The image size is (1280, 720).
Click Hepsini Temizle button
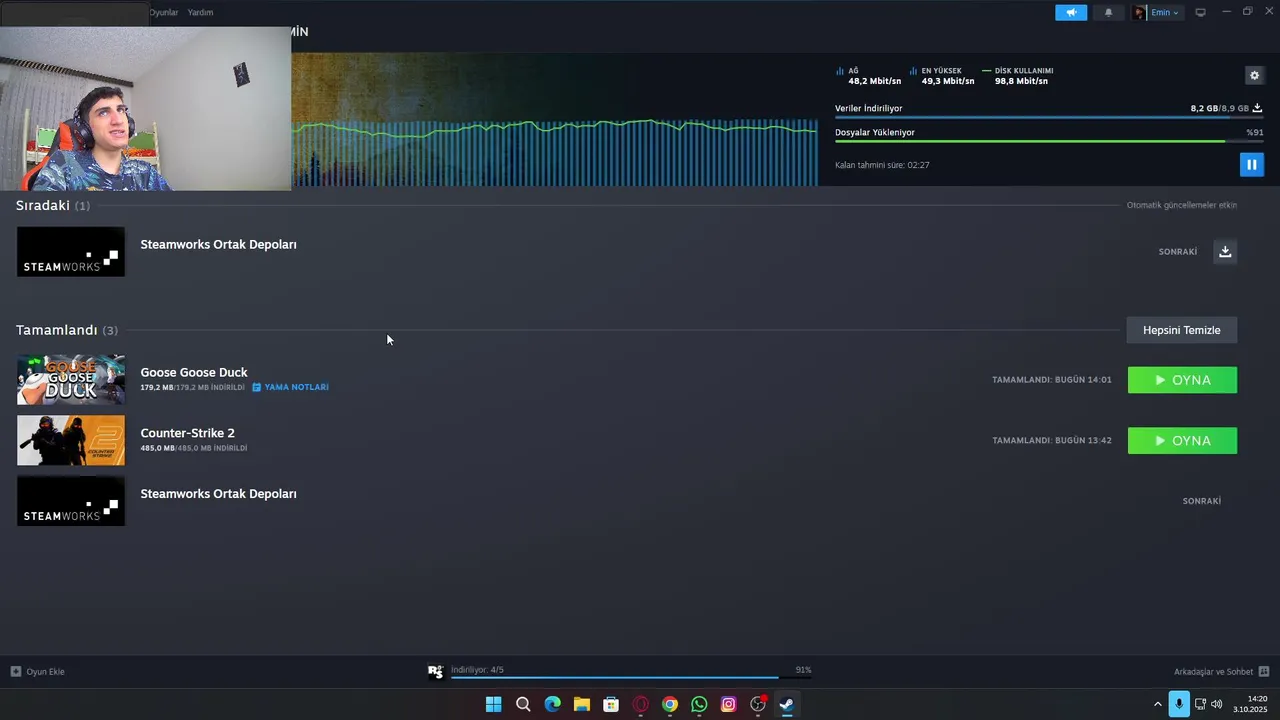click(1182, 330)
